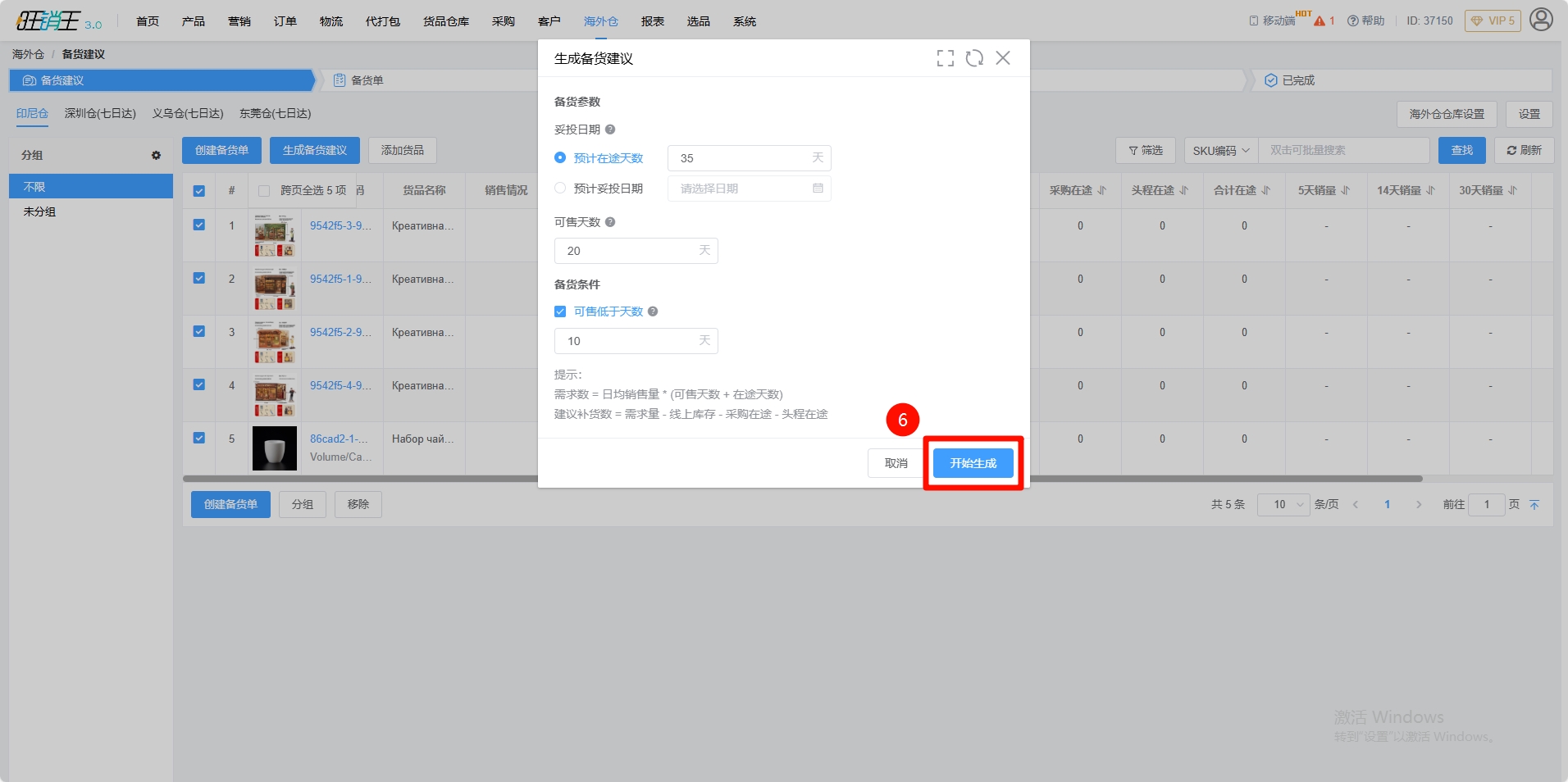Open the 报表 menu in top navigation
This screenshot has width=1568, height=782.
652,21
